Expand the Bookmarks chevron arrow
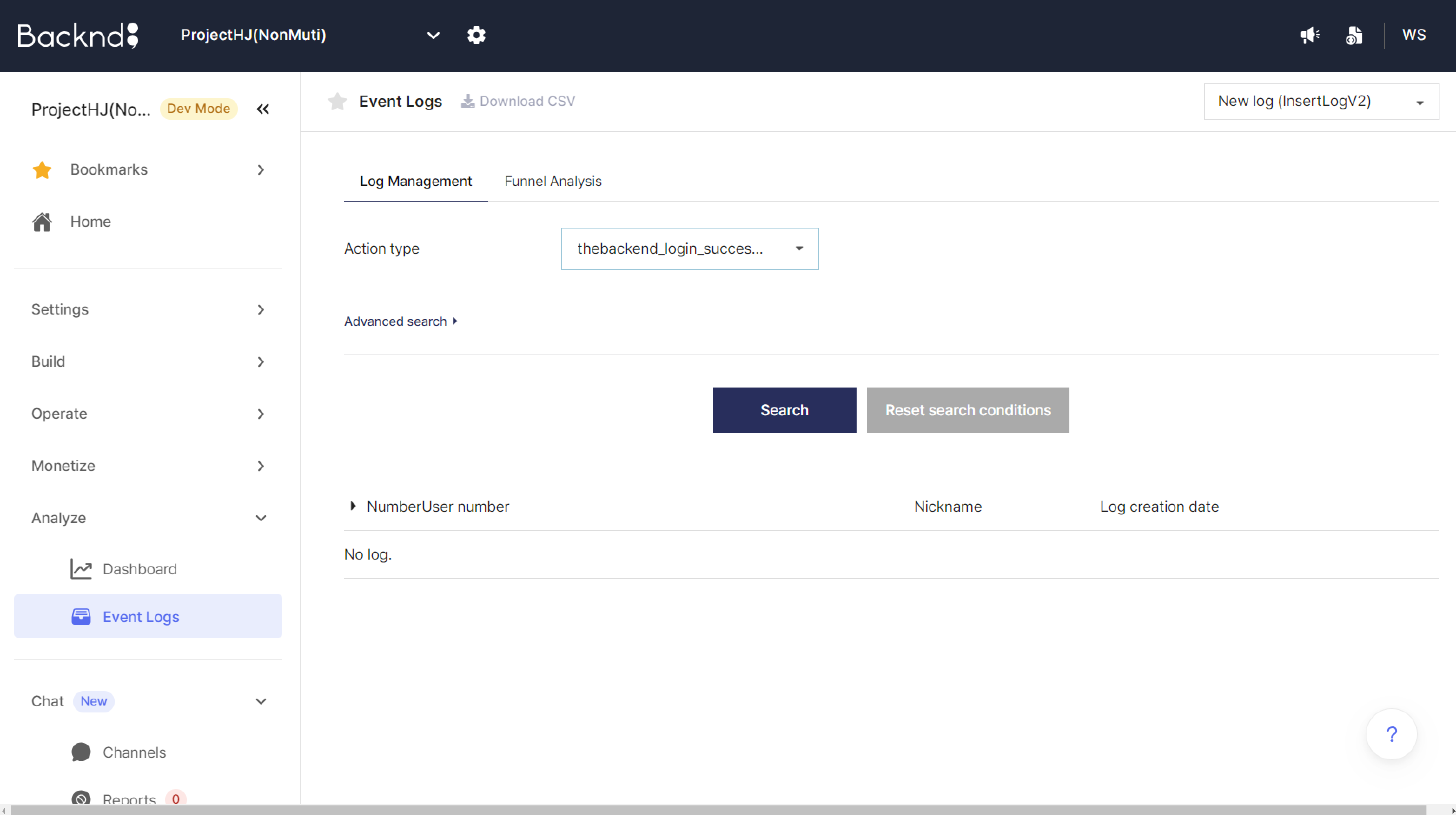The height and width of the screenshot is (815, 1456). pos(261,170)
